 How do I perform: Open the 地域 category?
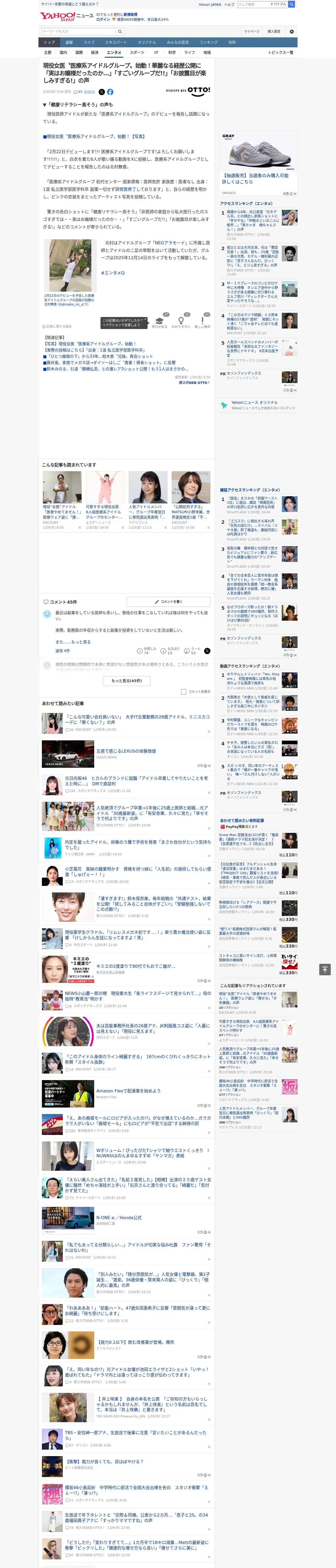[207, 52]
